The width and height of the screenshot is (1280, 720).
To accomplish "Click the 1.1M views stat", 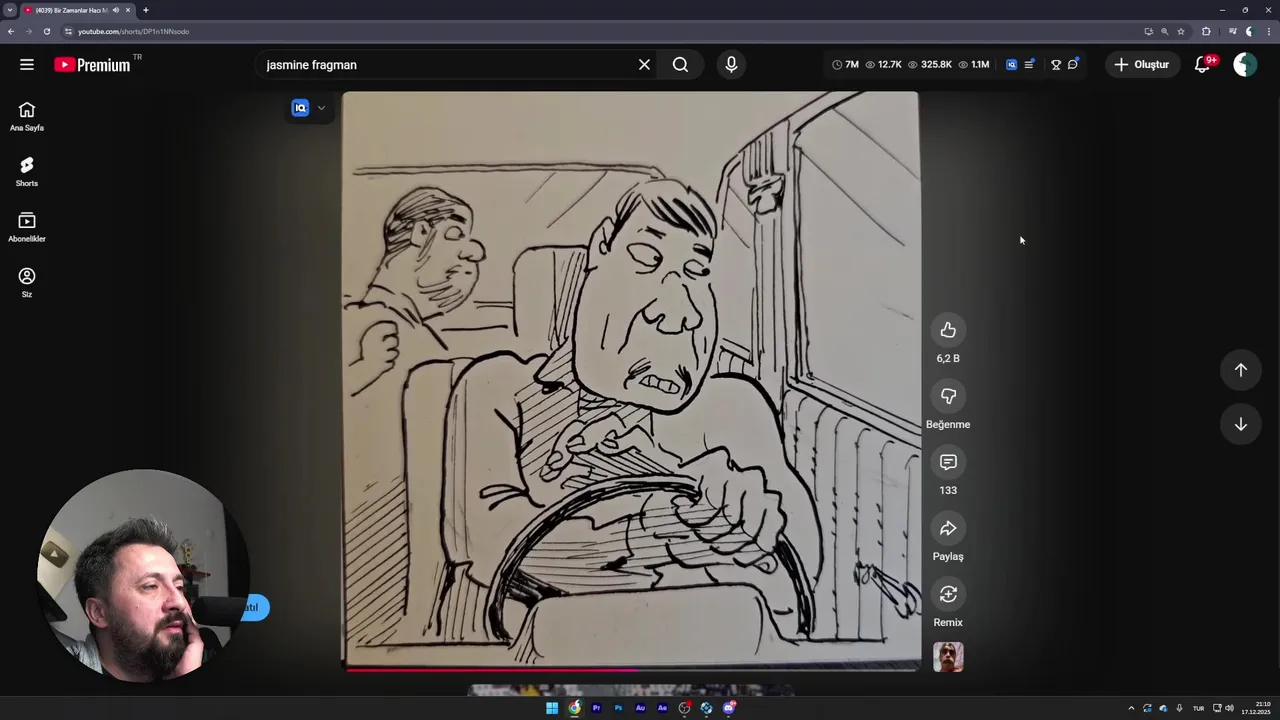I will (x=974, y=65).
